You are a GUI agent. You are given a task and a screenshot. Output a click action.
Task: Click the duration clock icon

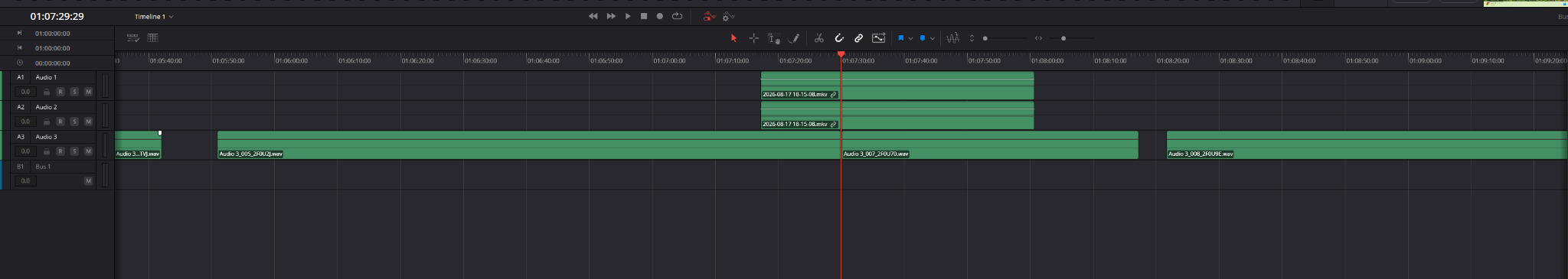click(20, 63)
